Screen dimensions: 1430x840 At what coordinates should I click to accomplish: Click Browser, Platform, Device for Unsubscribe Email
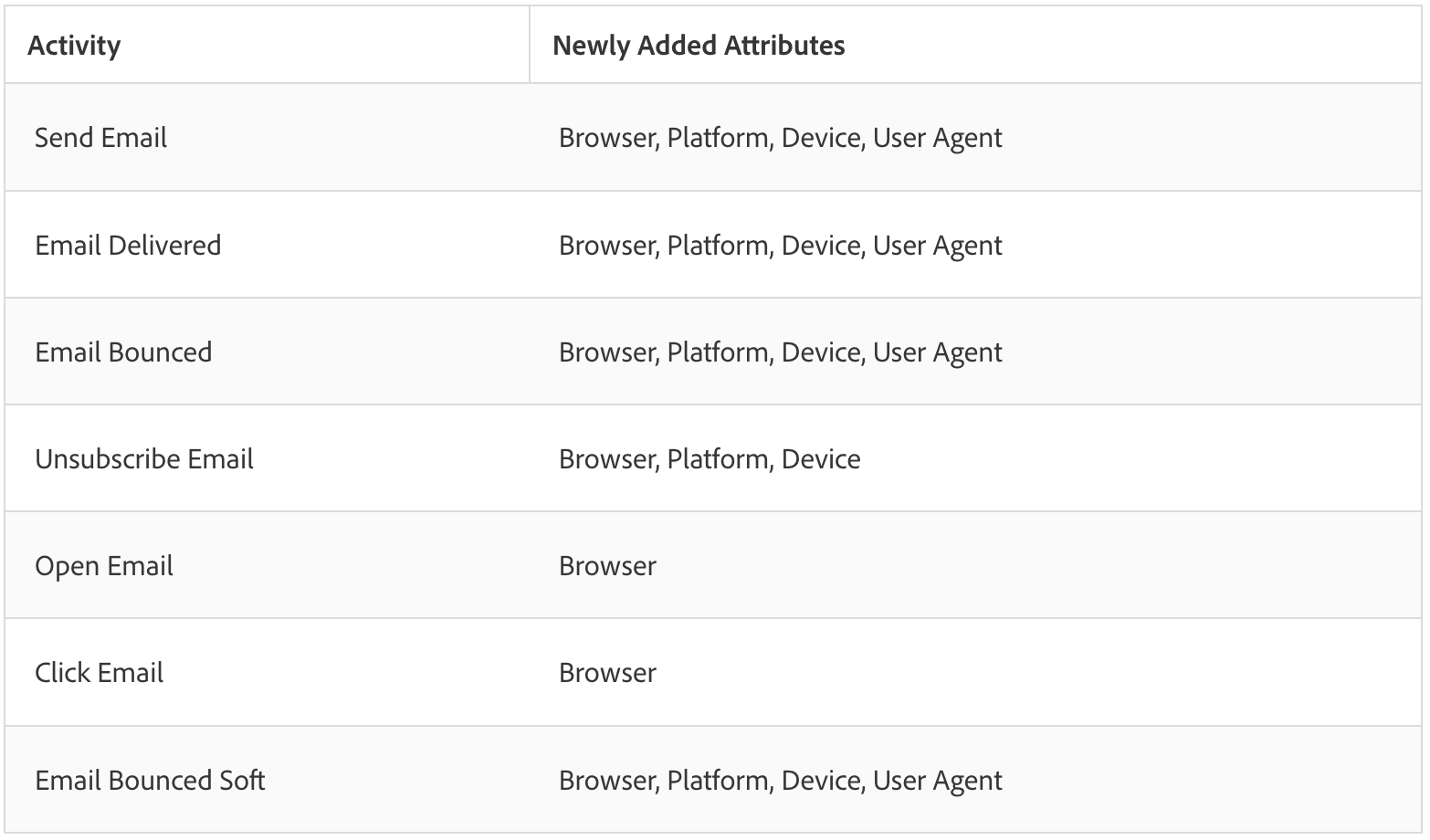(710, 458)
